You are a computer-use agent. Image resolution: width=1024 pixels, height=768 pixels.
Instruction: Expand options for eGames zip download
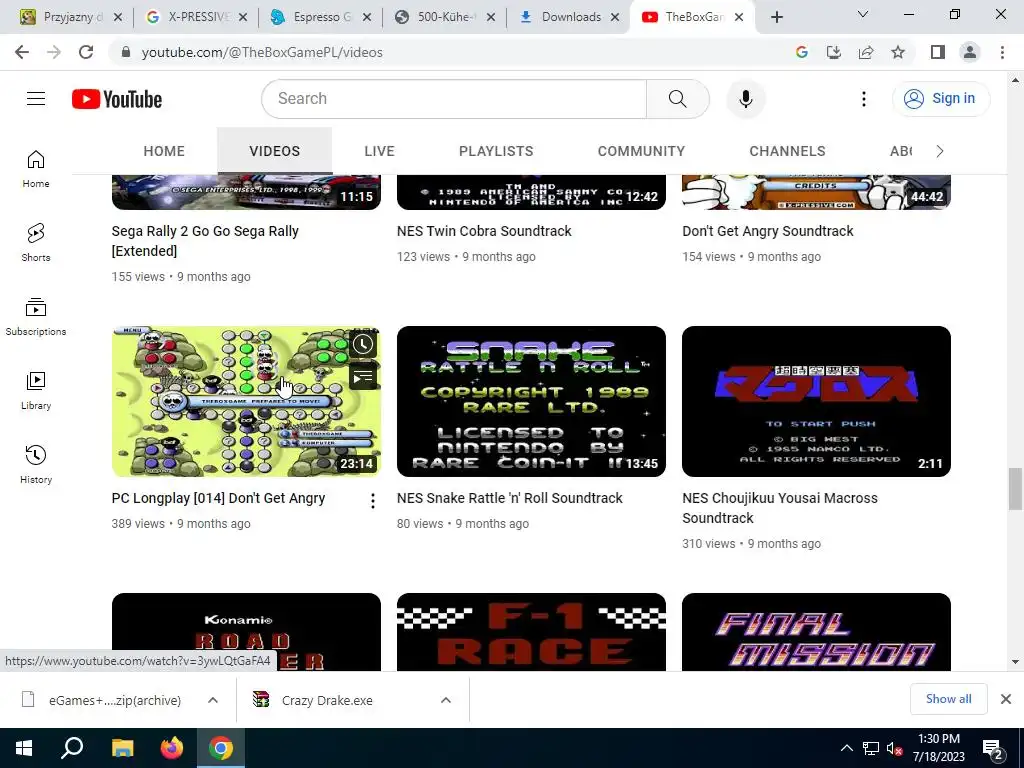pyautogui.click(x=213, y=700)
